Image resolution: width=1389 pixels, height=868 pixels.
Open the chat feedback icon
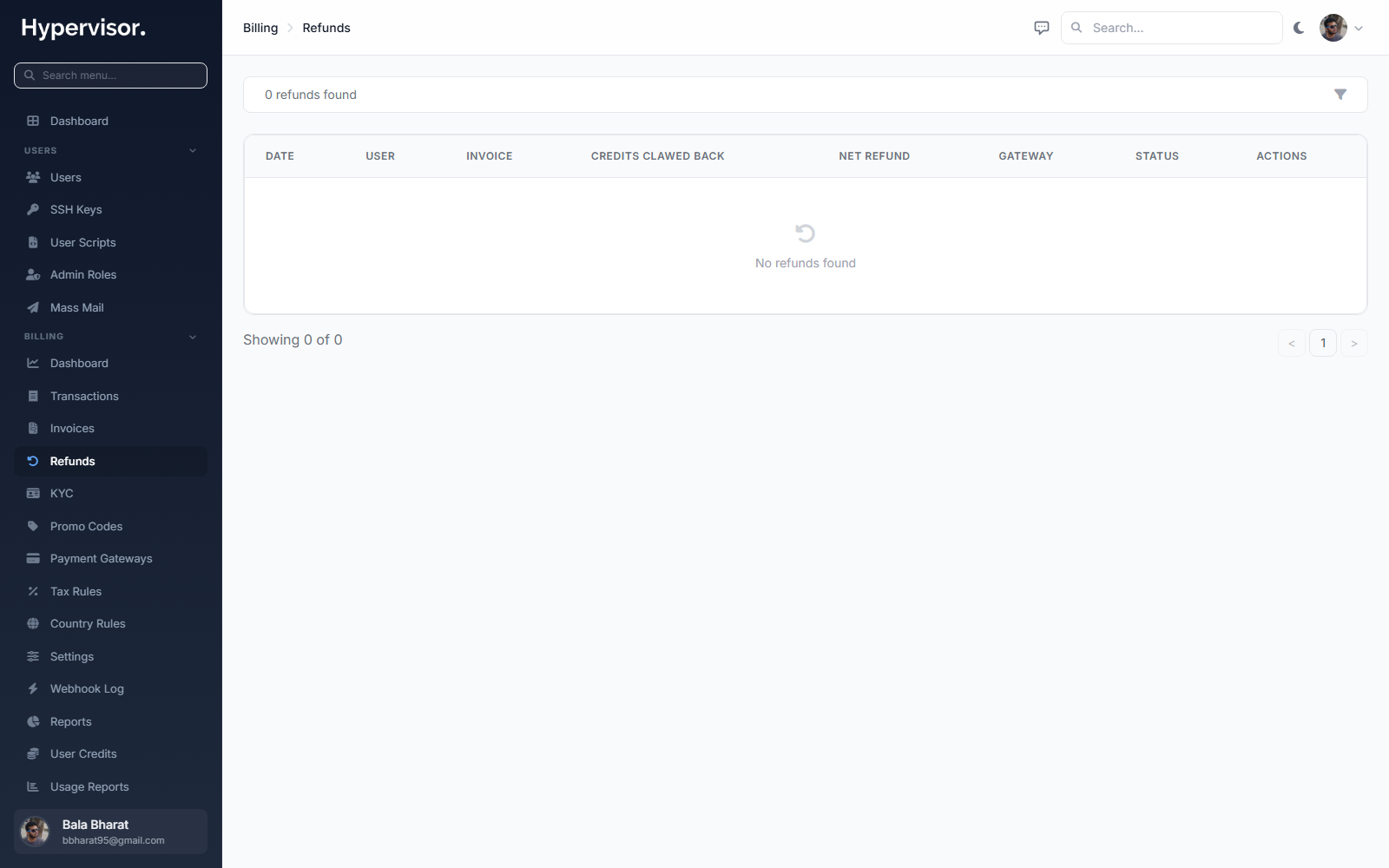[1042, 28]
